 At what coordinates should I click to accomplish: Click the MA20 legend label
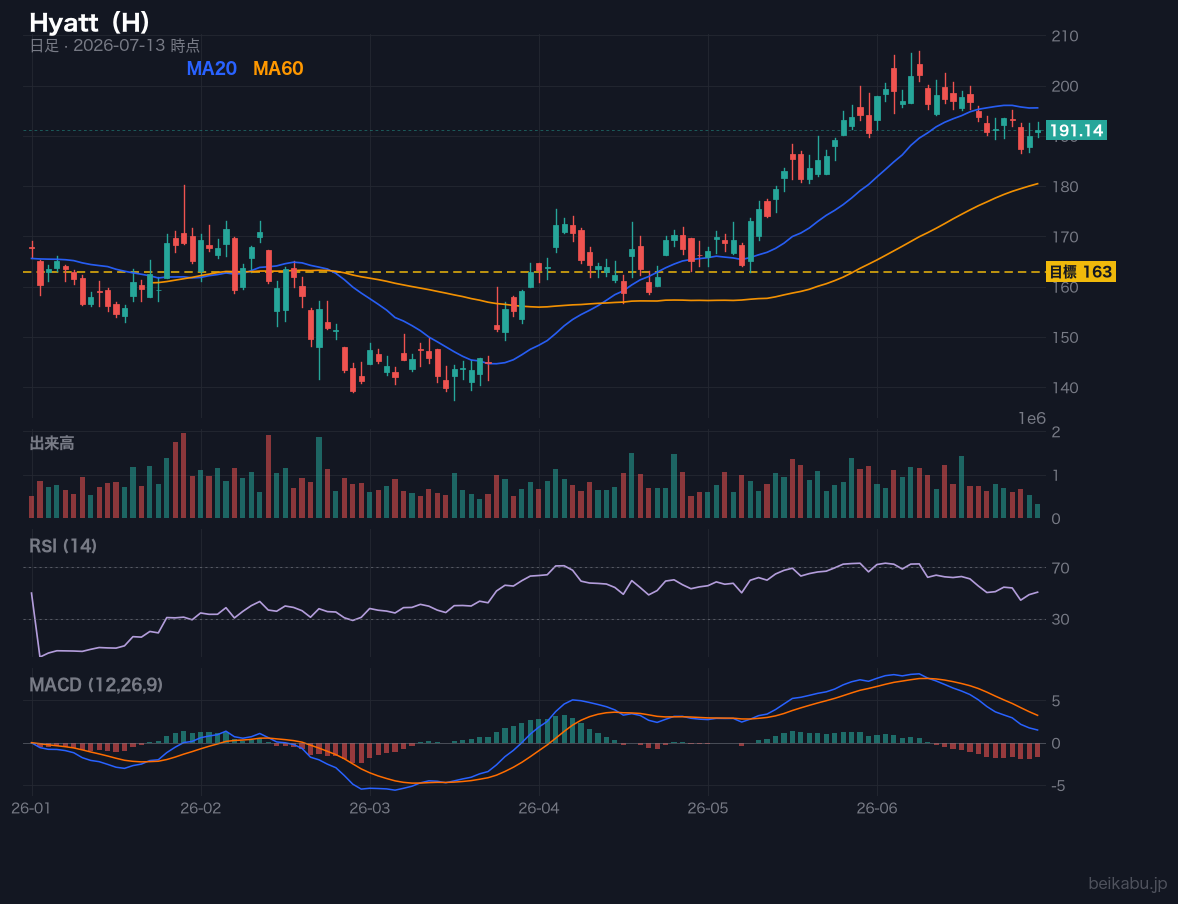point(211,68)
